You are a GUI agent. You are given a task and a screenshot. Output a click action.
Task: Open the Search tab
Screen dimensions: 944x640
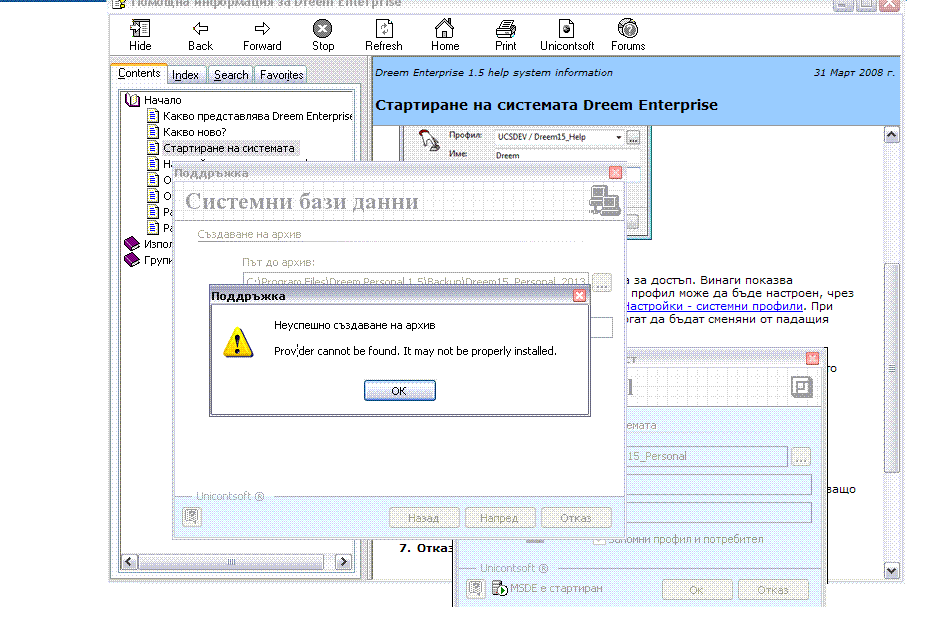[231, 75]
